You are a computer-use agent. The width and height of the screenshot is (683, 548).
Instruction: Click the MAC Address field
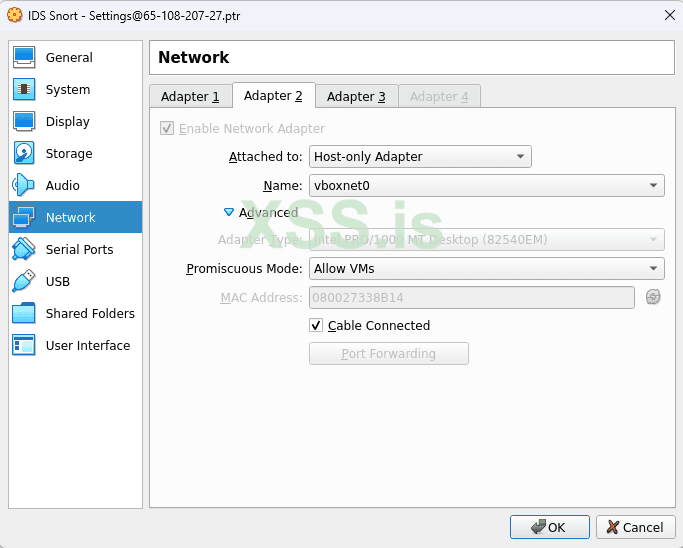tap(472, 298)
